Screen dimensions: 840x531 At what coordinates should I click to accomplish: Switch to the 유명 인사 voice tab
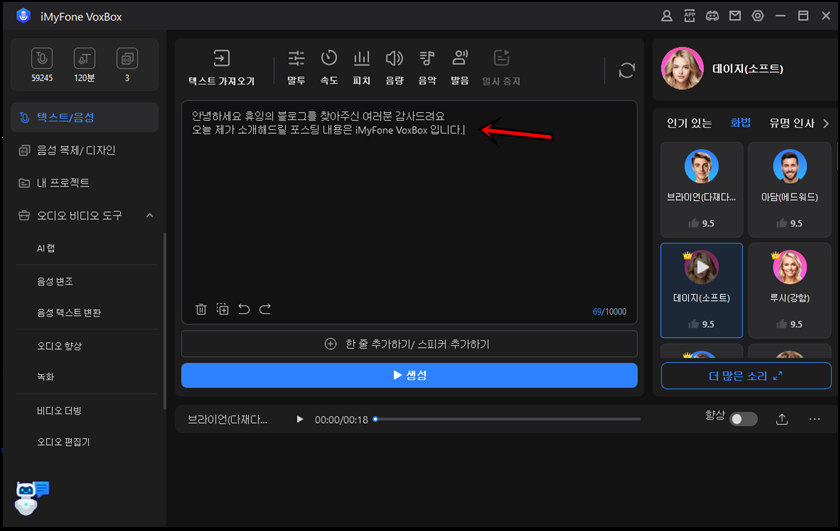pos(792,123)
